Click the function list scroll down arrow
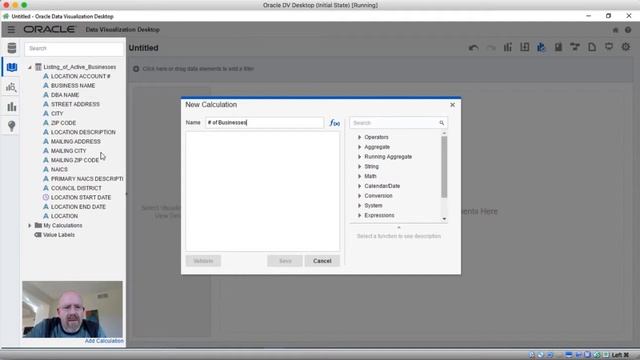 tap(444, 219)
